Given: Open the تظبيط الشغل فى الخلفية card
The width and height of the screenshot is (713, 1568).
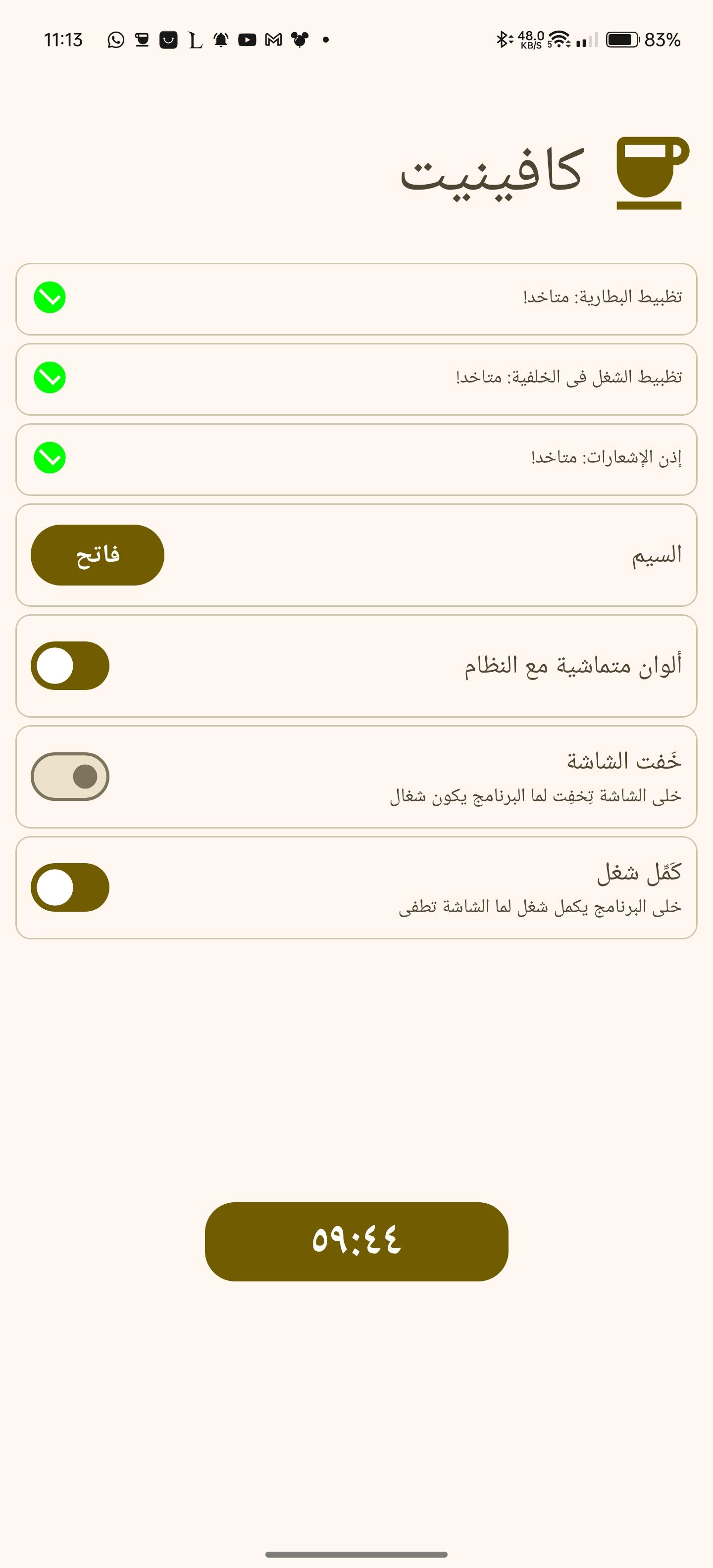Looking at the screenshot, I should pyautogui.click(x=356, y=379).
